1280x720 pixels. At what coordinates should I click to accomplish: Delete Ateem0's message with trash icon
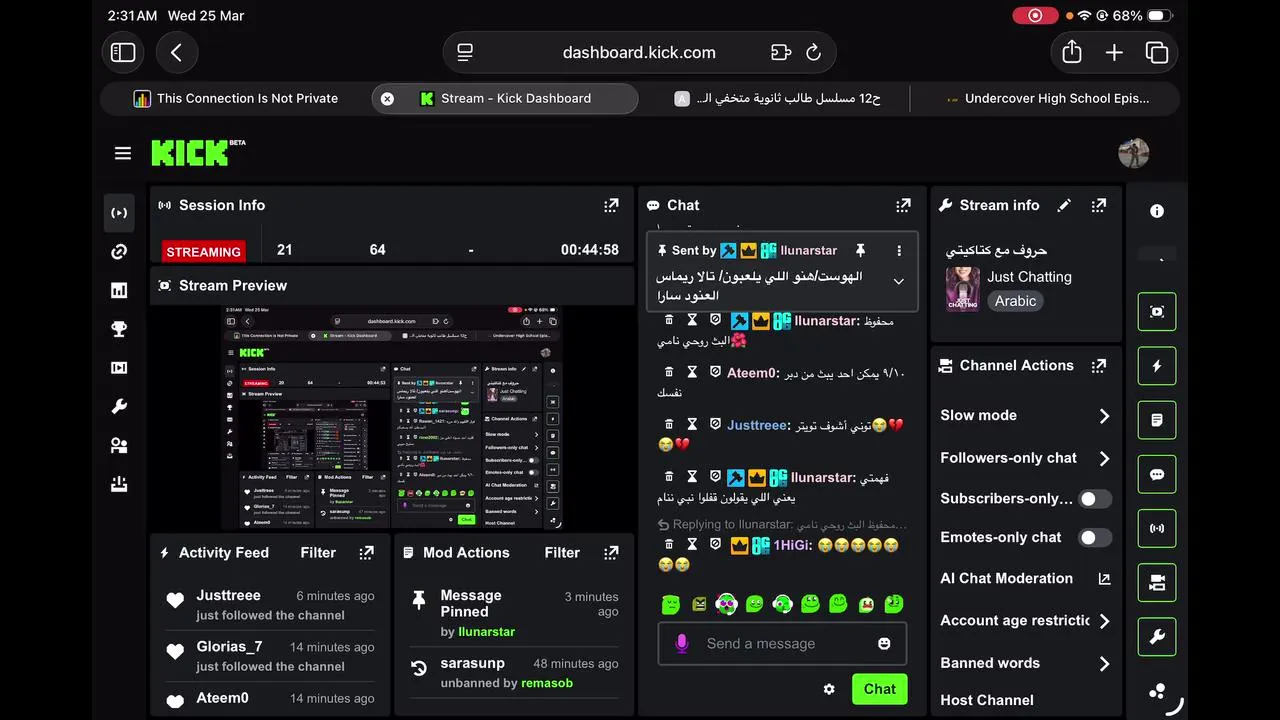[669, 373]
